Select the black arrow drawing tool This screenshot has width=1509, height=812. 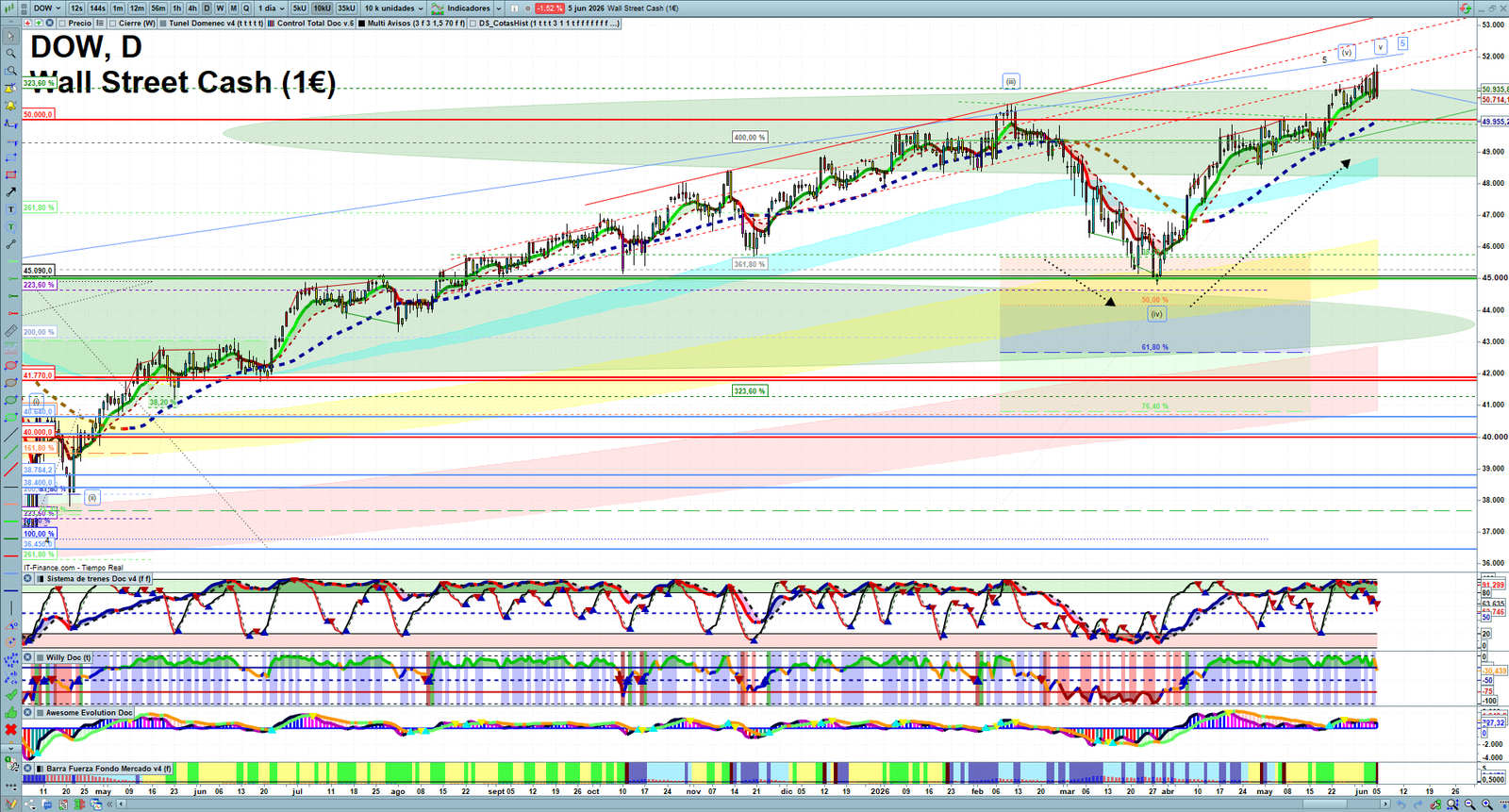click(10, 191)
